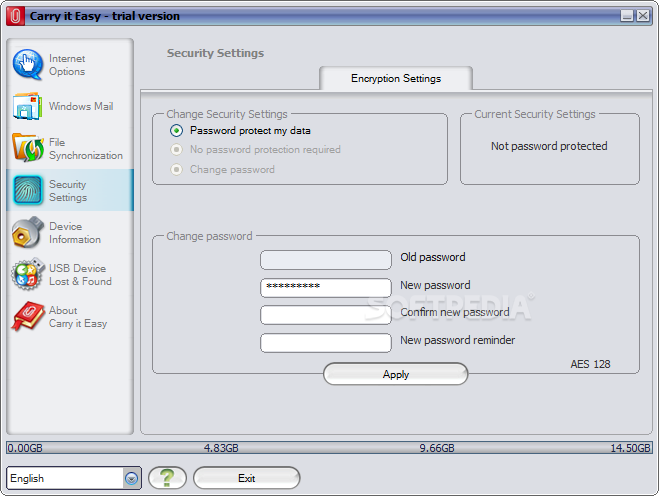This screenshot has width=659, height=496.
Task: Click the 'AES 128' label
Action: [590, 364]
